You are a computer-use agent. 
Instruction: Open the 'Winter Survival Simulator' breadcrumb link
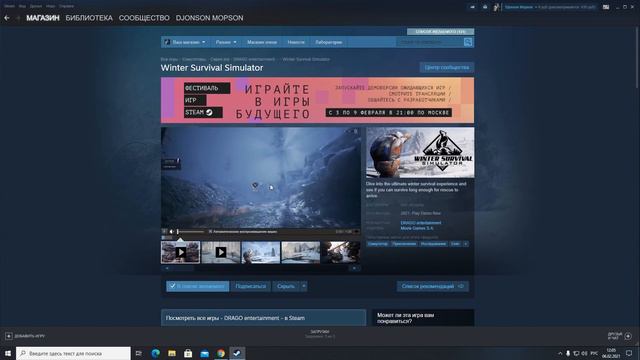[x=306, y=59]
